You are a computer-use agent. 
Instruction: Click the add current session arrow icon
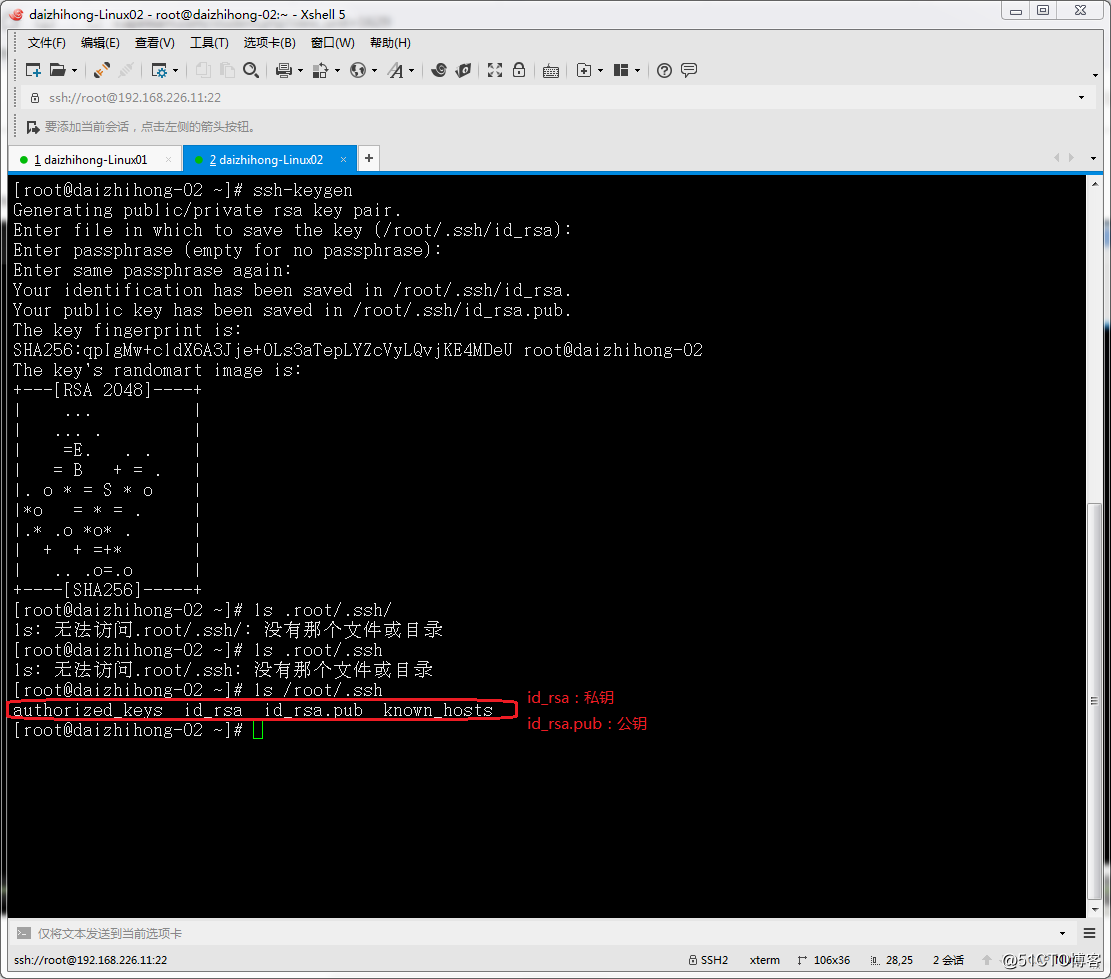tap(33, 127)
